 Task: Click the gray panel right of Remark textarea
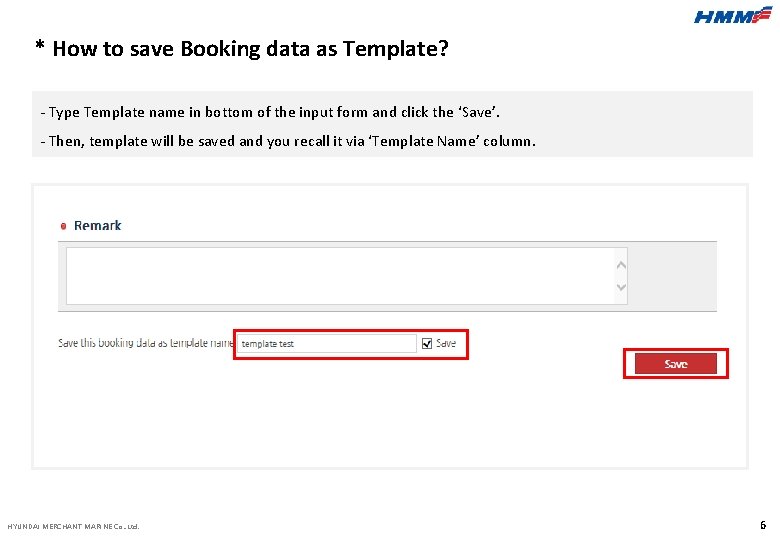point(673,276)
